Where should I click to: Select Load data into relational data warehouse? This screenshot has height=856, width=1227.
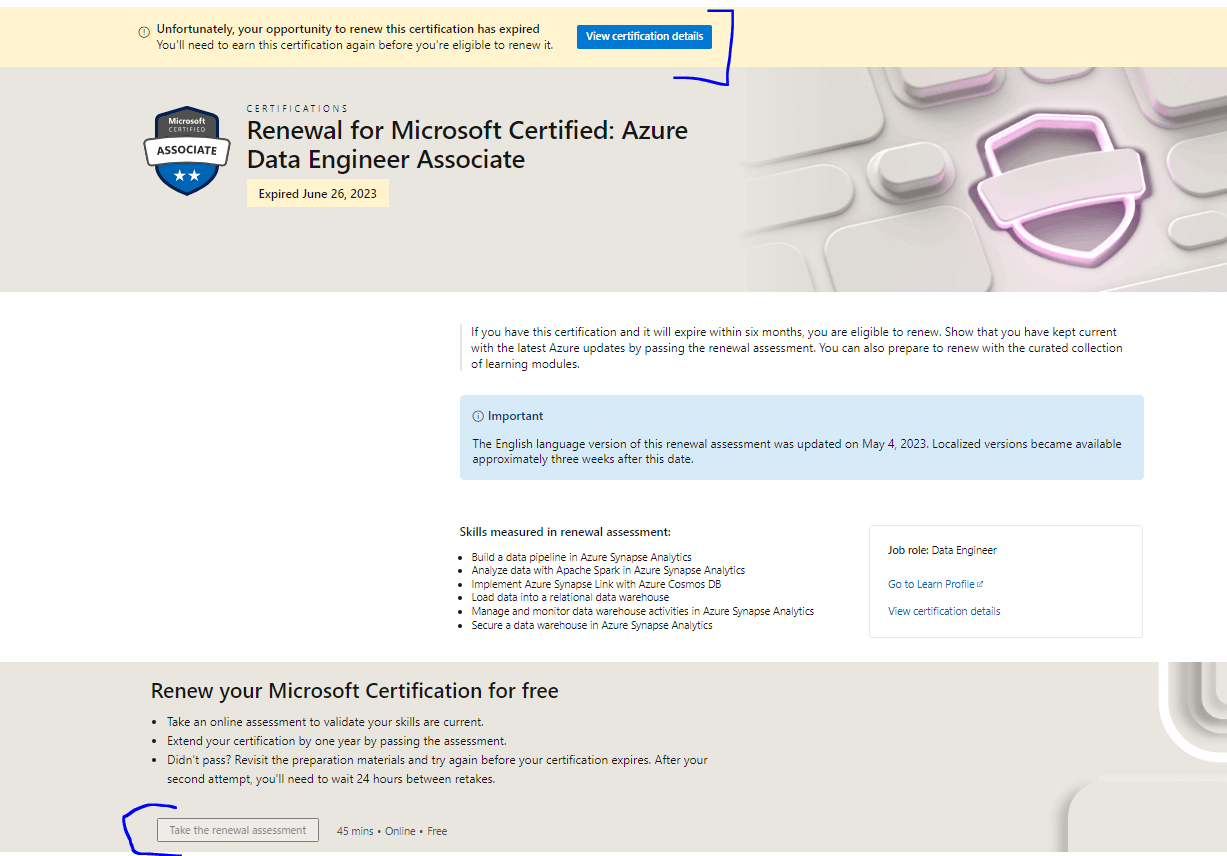click(570, 597)
